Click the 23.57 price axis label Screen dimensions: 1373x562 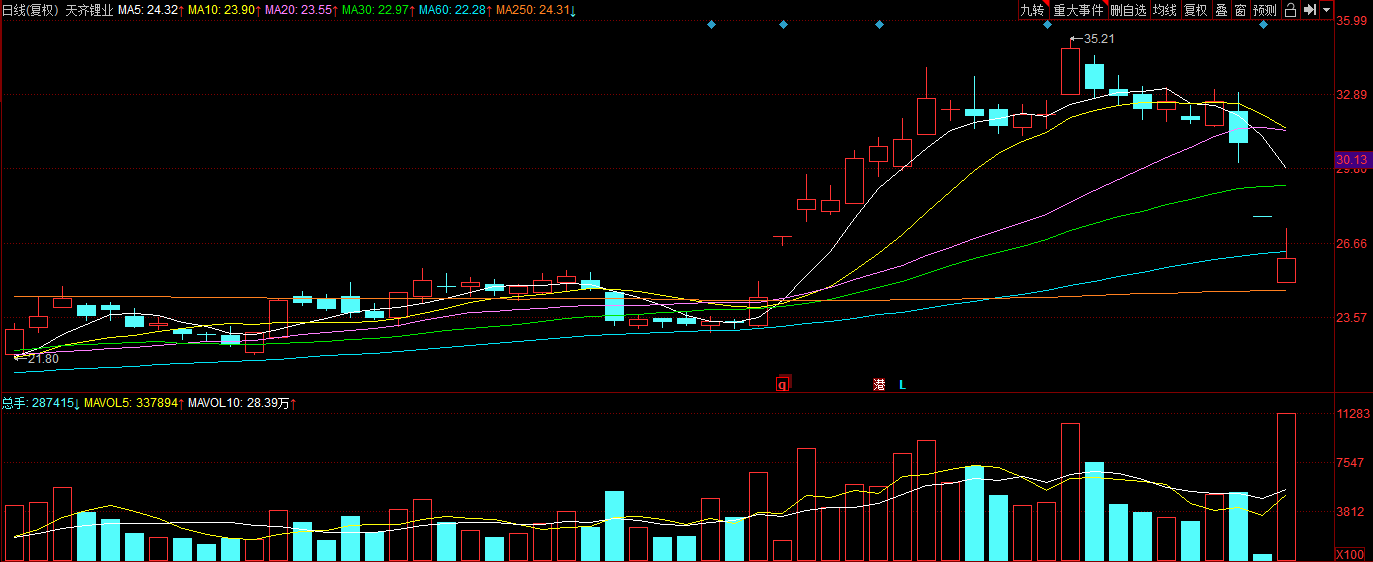point(1352,317)
